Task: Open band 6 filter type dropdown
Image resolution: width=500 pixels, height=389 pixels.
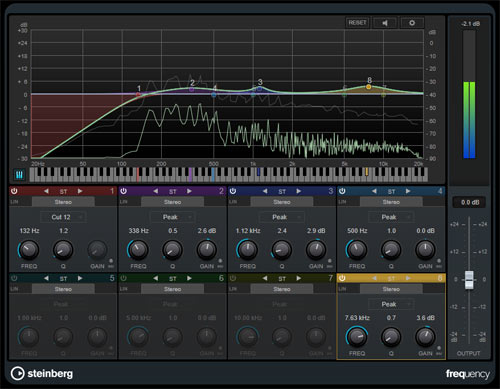Action: [173, 304]
